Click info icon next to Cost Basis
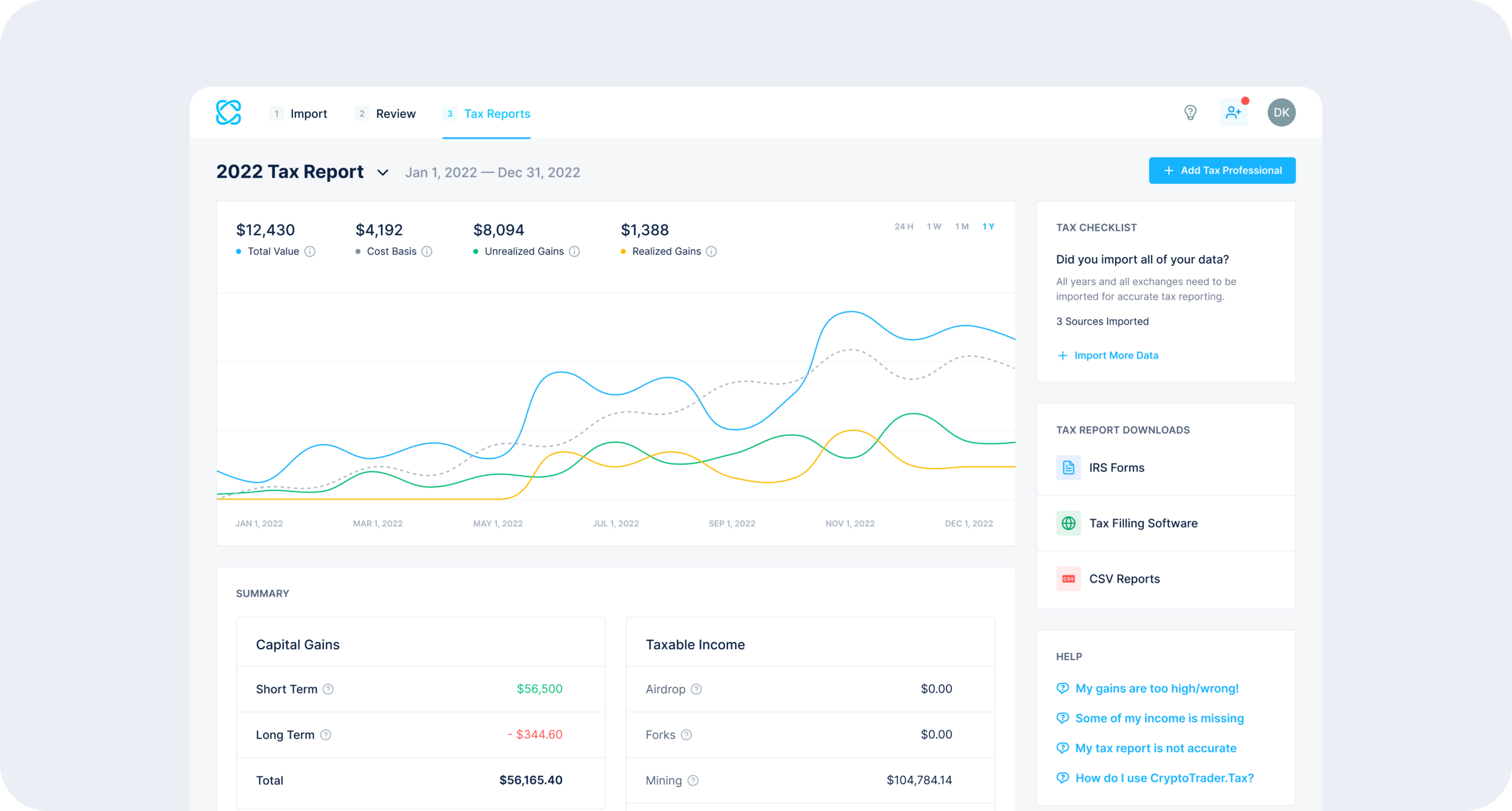 tap(427, 251)
